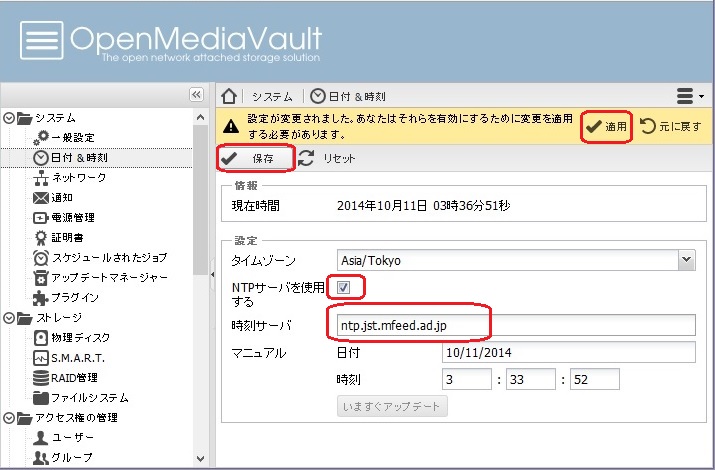Click the clock icon for 日付 & 時刻 in sidebar

click(41, 158)
